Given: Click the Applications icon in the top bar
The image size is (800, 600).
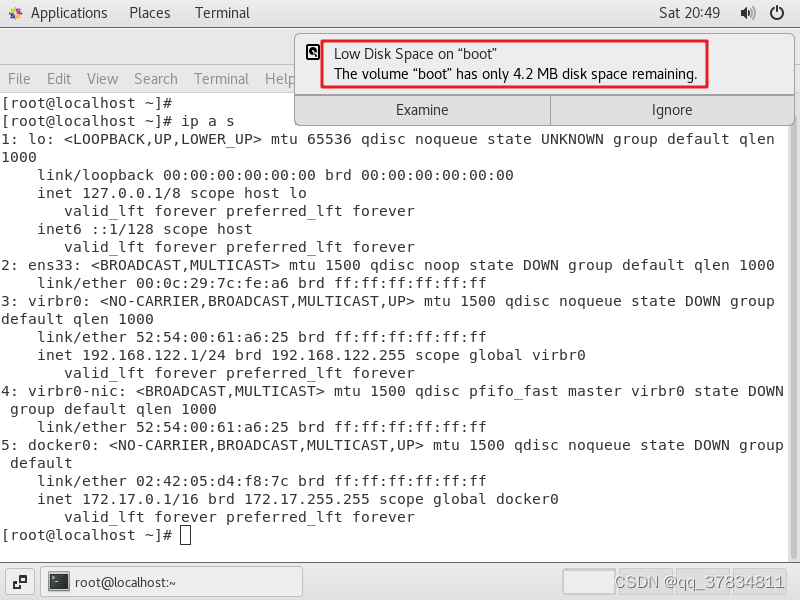Looking at the screenshot, I should tap(15, 13).
